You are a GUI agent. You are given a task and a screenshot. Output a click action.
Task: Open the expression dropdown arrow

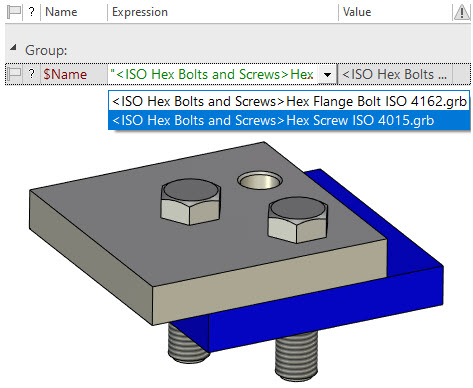pyautogui.click(x=327, y=74)
